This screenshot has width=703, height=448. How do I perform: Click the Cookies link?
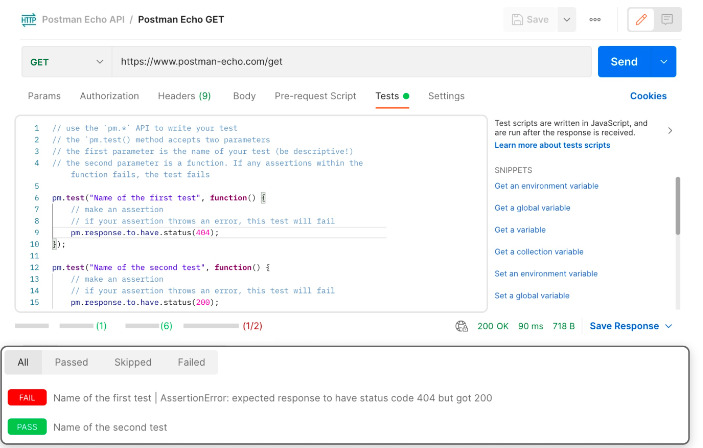(648, 96)
